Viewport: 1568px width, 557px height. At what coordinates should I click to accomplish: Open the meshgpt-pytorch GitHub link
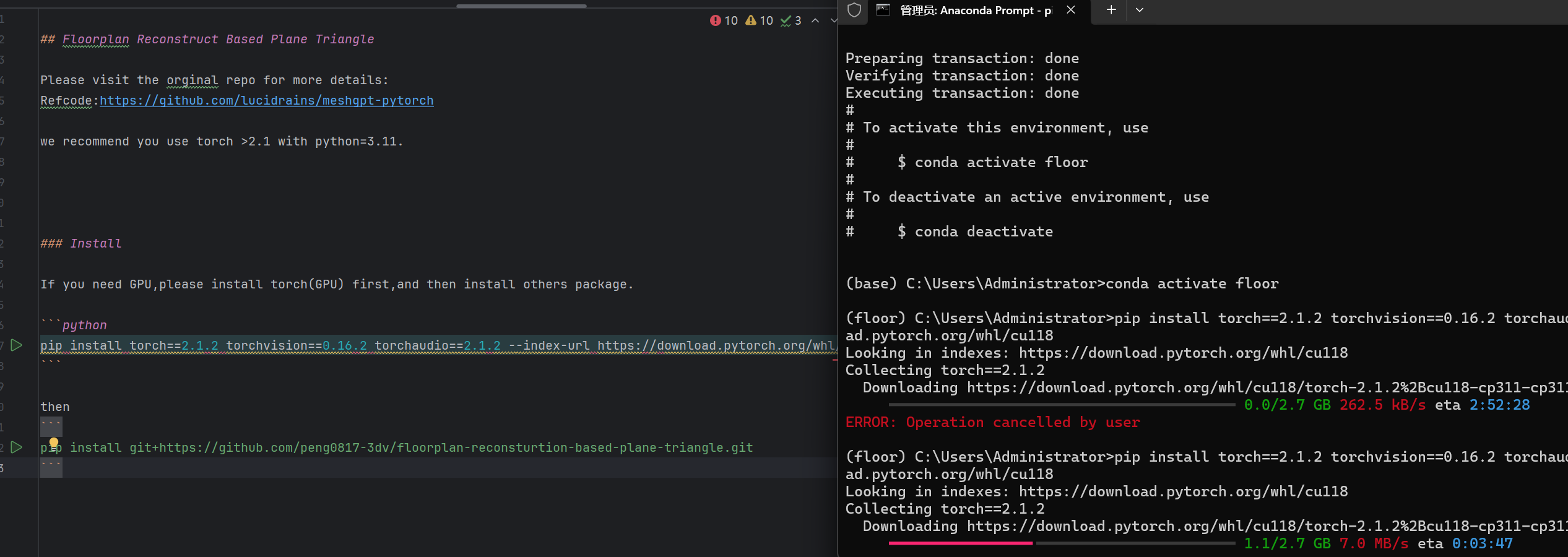coord(266,100)
